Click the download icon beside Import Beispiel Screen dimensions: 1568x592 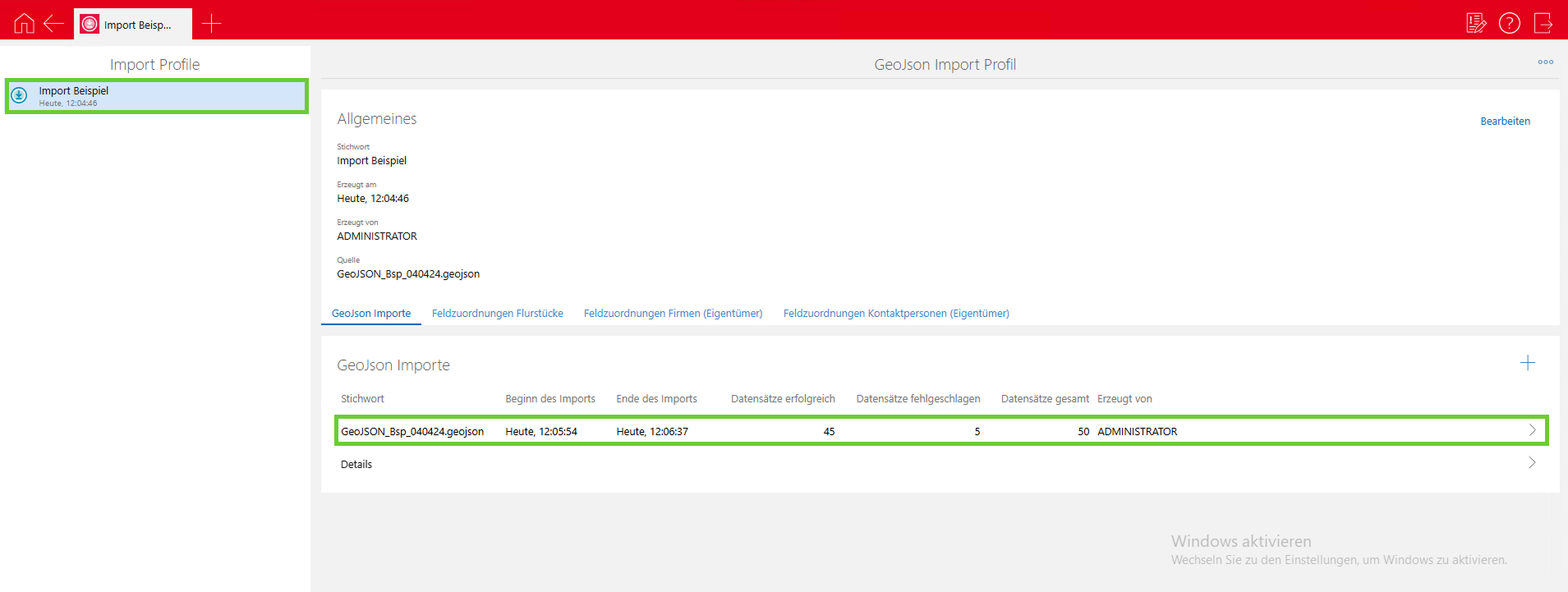[20, 95]
